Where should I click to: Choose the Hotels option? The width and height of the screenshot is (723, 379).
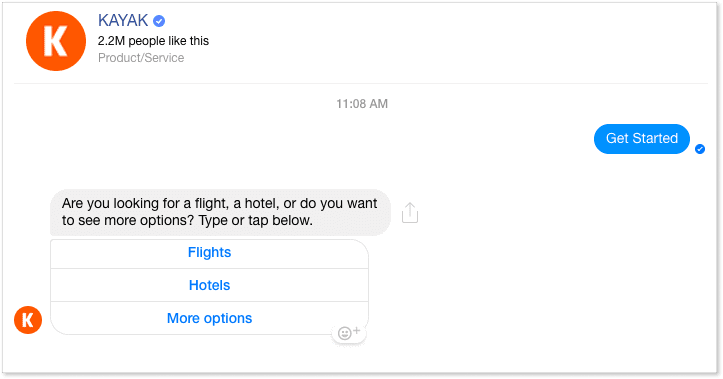(x=209, y=285)
